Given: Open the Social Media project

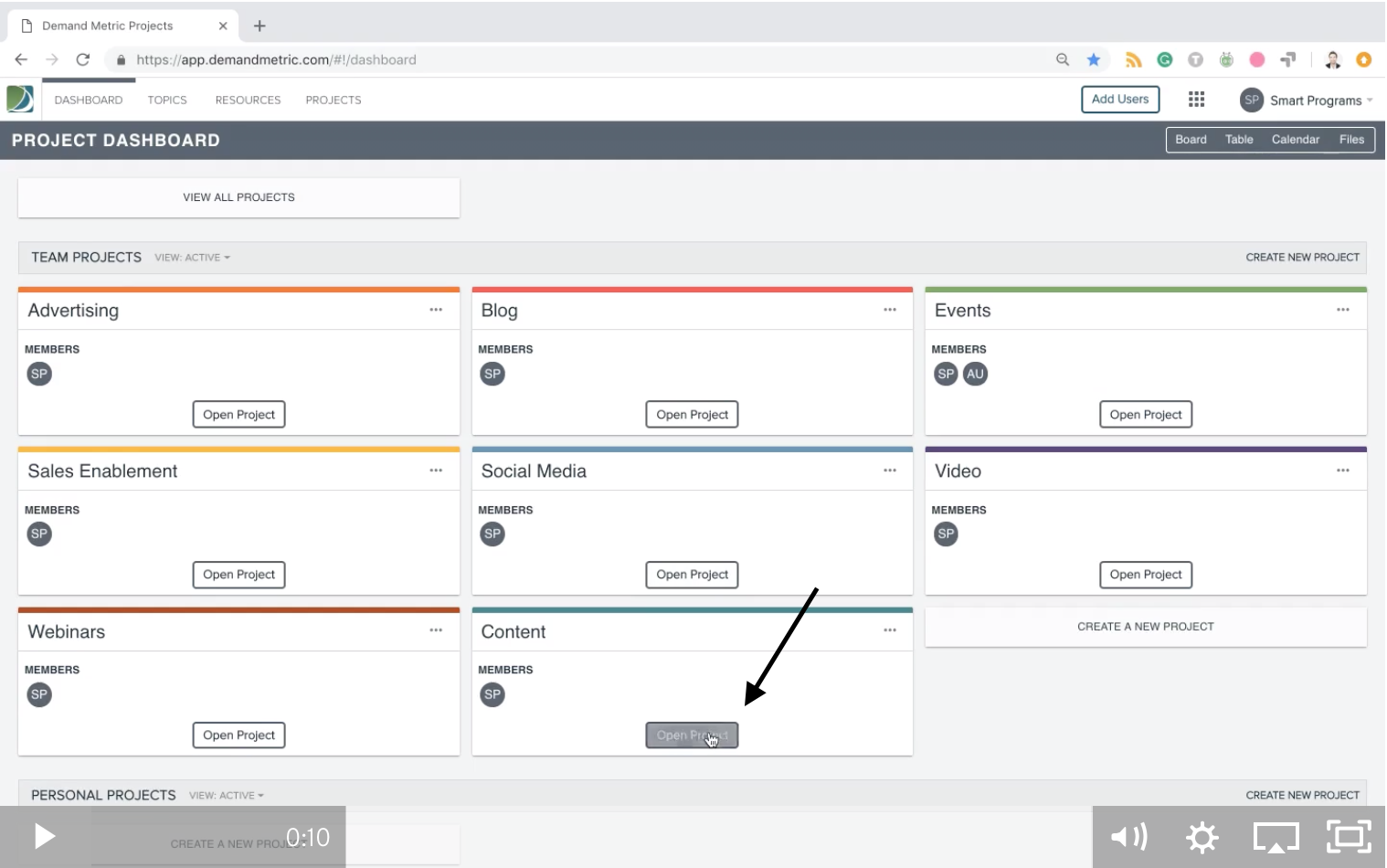Looking at the screenshot, I should 692,575.
